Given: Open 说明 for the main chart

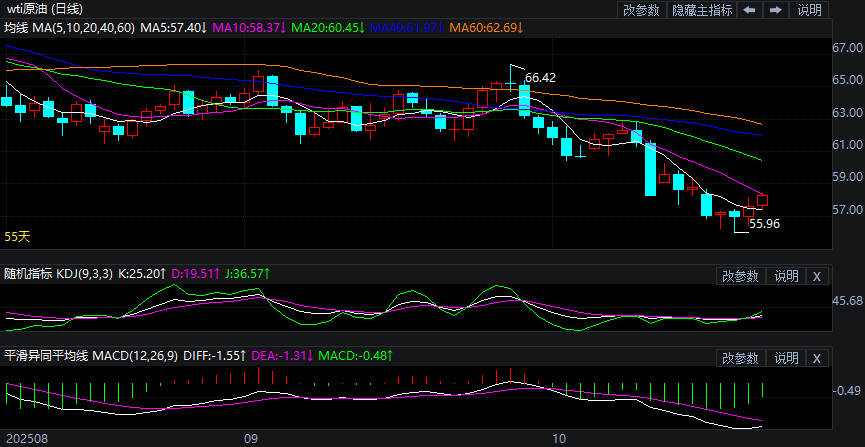Looking at the screenshot, I should [809, 11].
